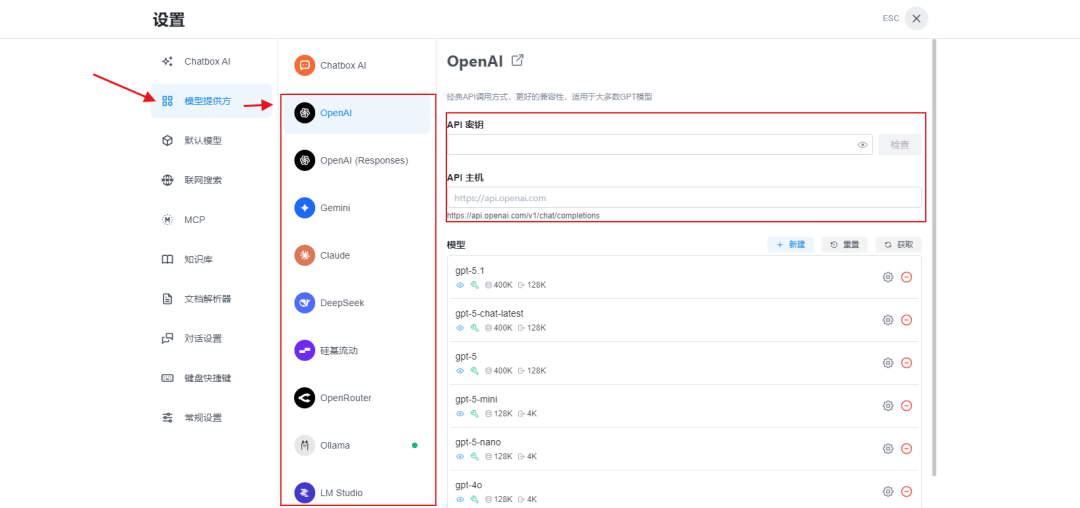Click the tool-use icon under gpt-5.1
Screen dimensions: 1080x508
(x=474, y=285)
